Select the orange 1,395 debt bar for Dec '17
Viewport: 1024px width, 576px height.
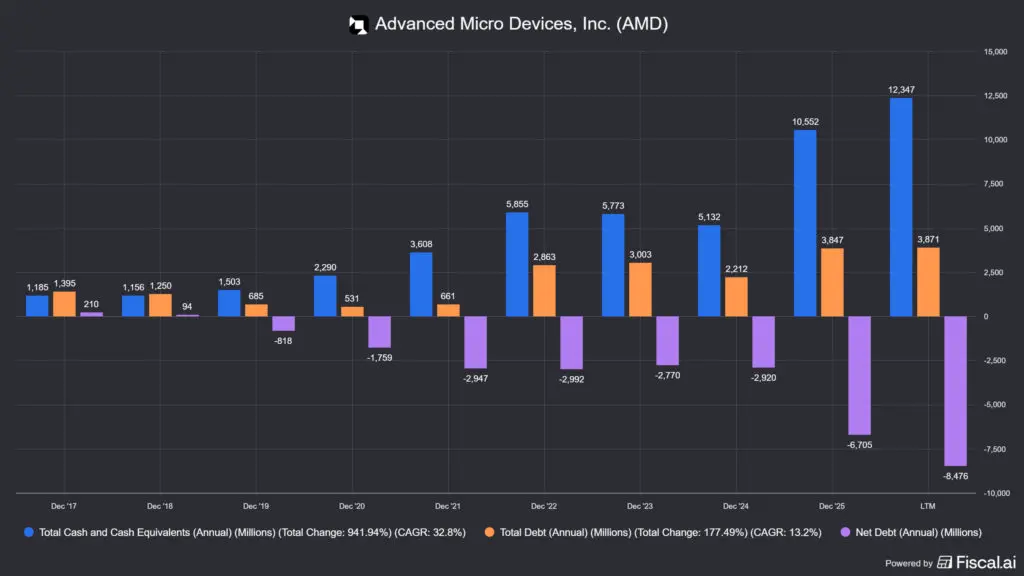click(x=65, y=304)
